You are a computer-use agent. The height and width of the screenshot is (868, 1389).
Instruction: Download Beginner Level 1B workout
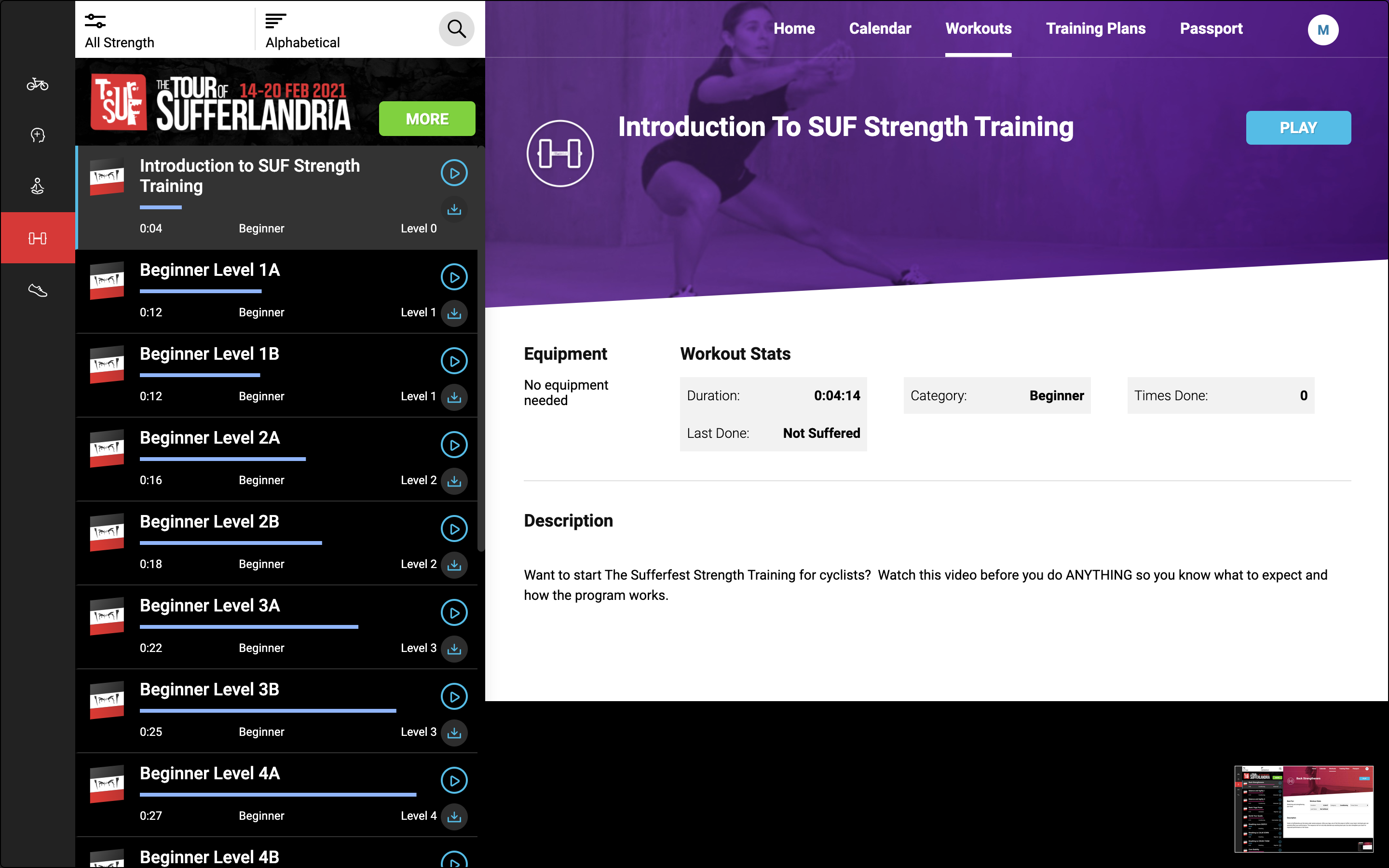pos(454,397)
